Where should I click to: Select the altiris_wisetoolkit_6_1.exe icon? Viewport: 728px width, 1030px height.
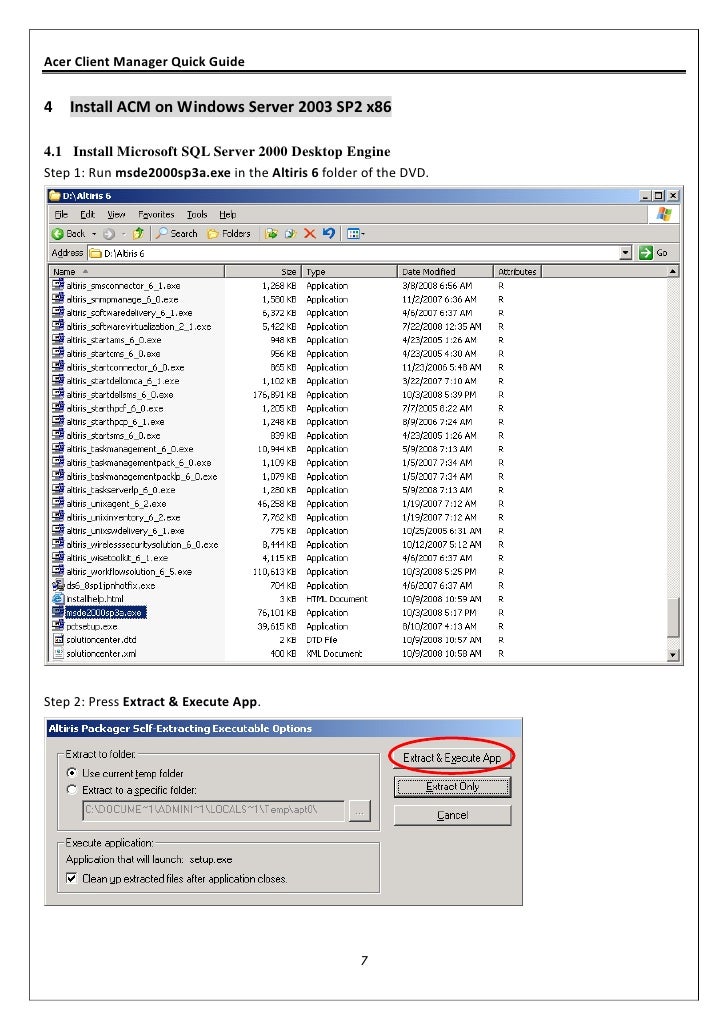58,558
